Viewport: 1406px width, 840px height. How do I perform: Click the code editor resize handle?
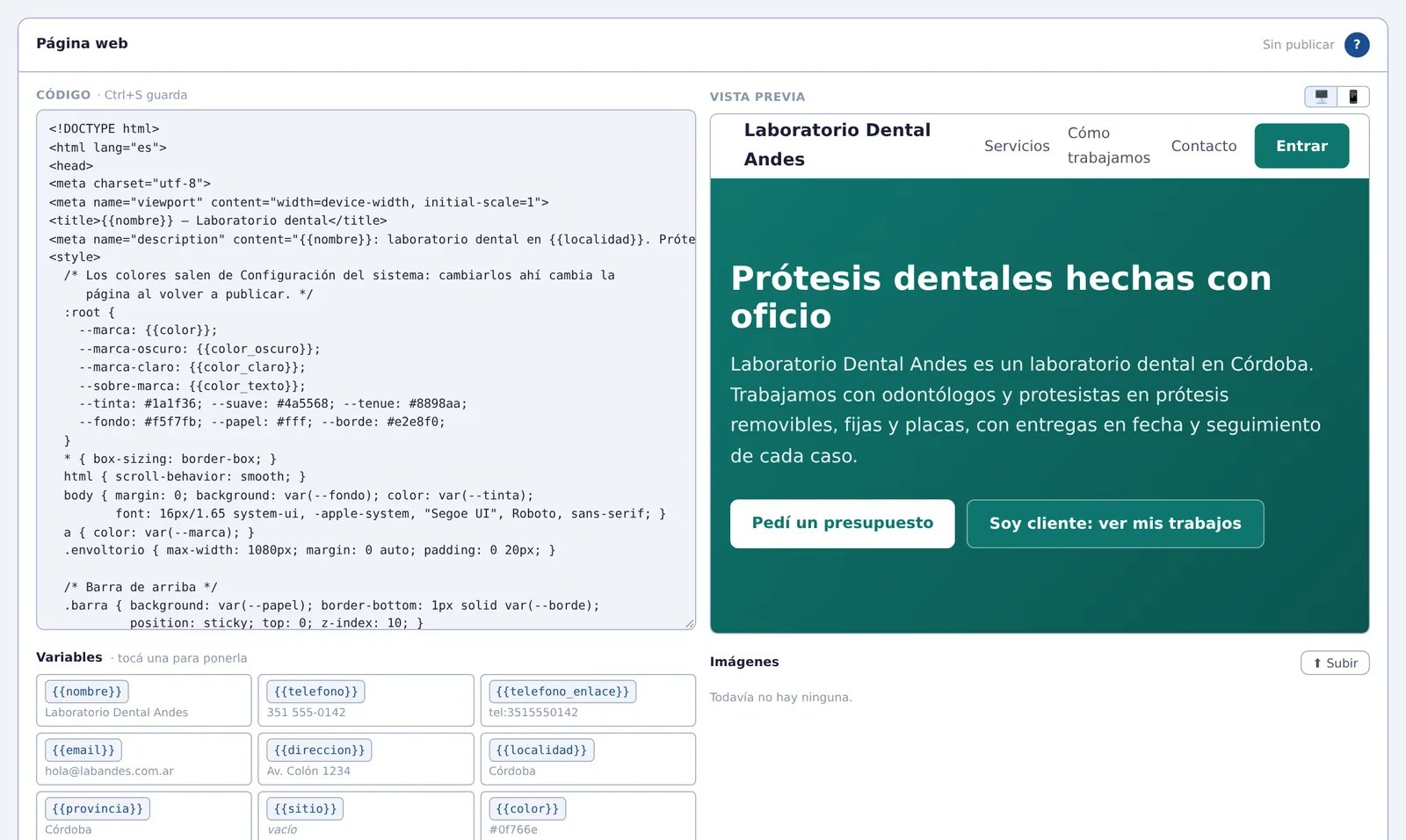pos(689,623)
